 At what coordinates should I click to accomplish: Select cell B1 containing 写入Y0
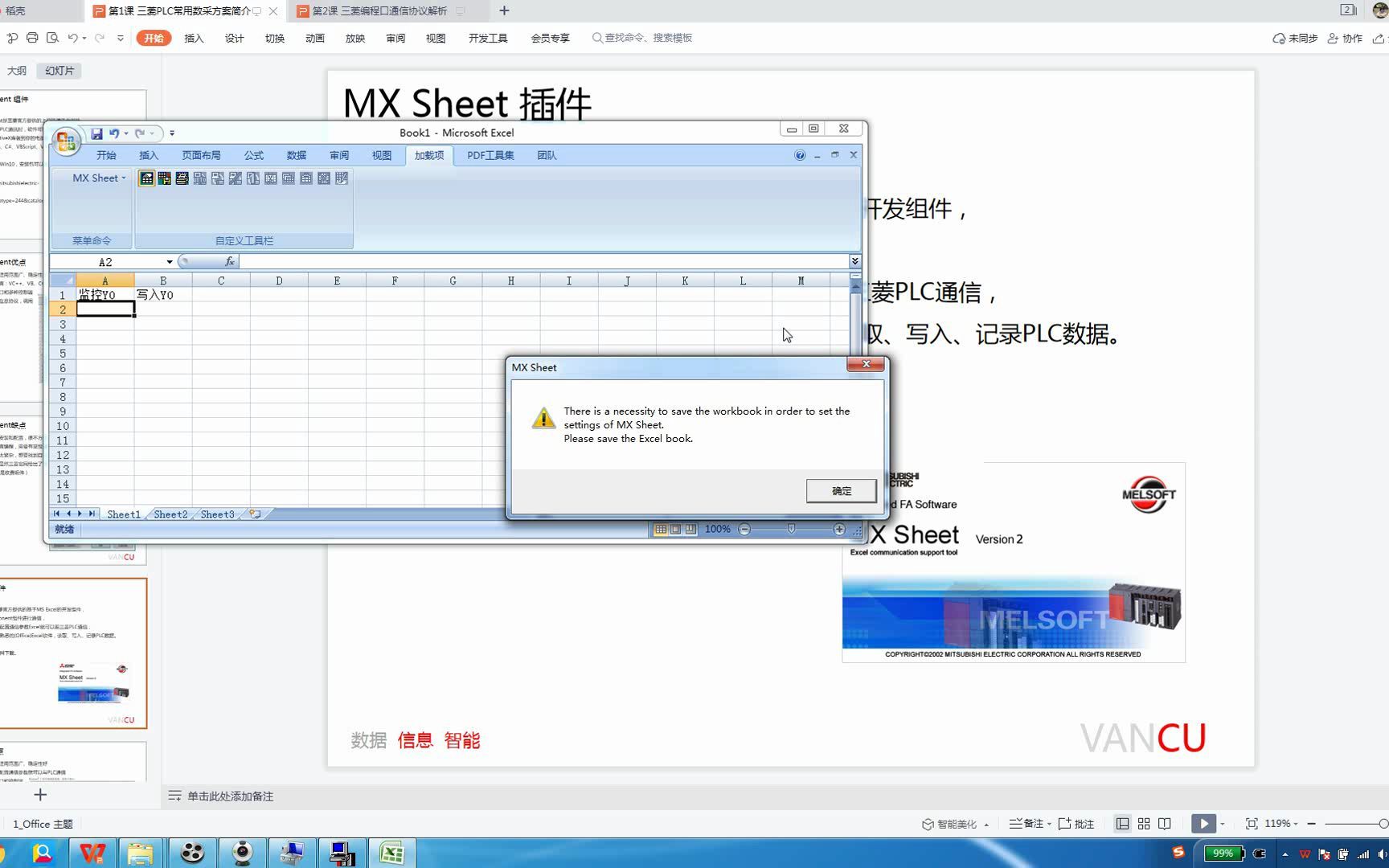coord(163,295)
